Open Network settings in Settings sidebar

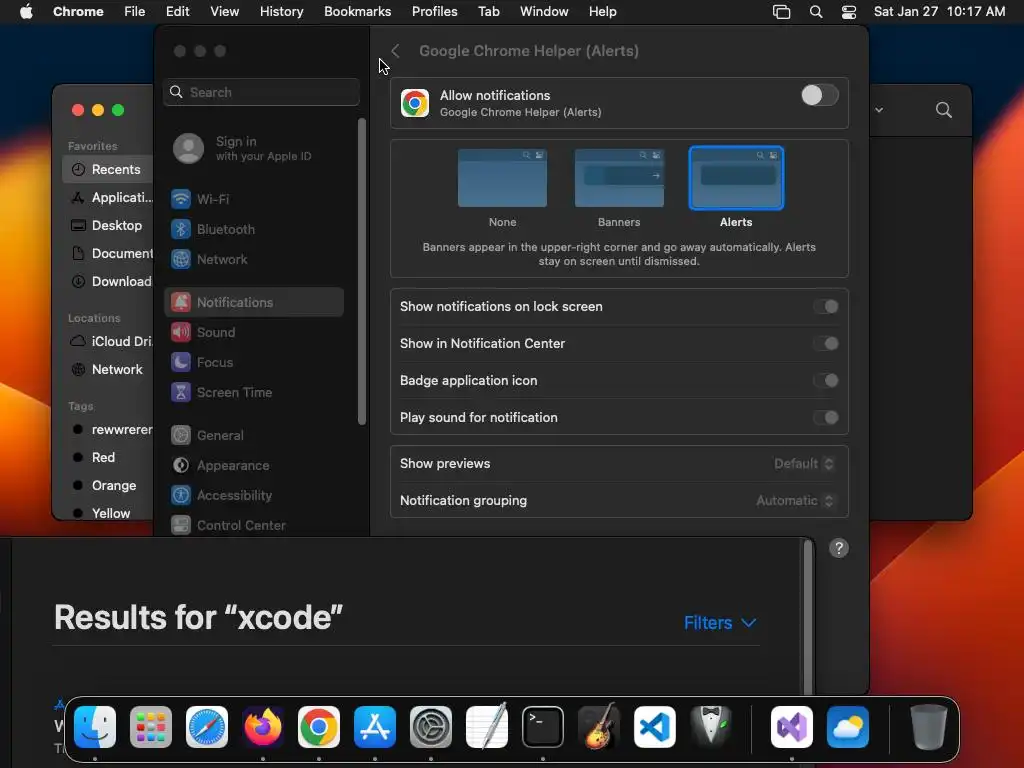tap(254, 259)
